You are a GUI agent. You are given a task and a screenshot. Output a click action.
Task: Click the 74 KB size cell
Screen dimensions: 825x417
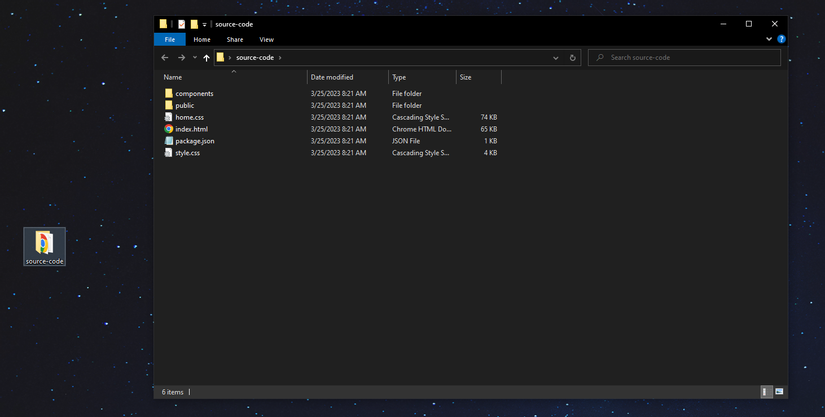click(x=489, y=117)
